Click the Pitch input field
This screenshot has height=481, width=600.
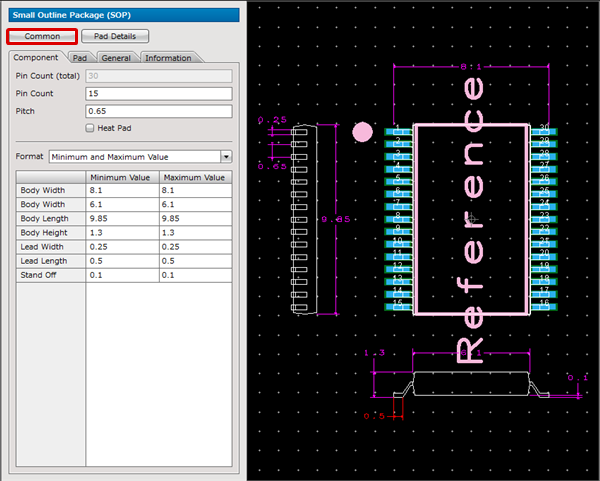tap(158, 110)
